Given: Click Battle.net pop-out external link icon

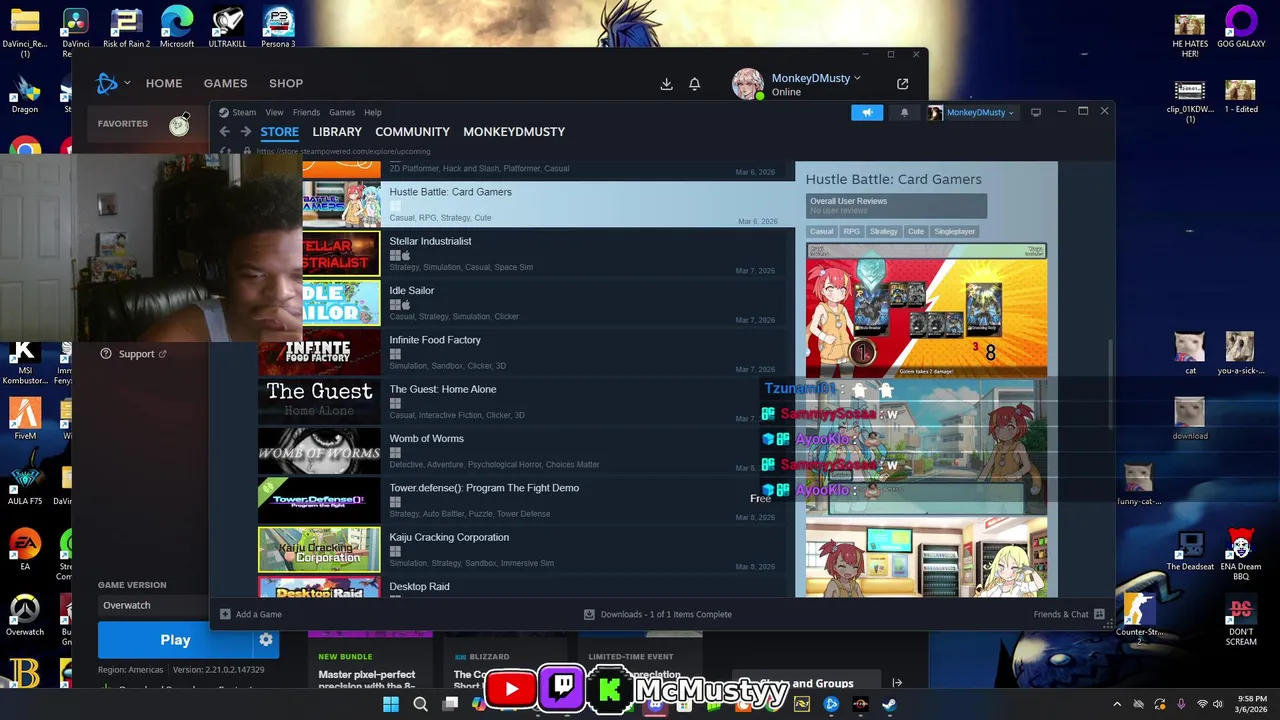Looking at the screenshot, I should pyautogui.click(x=903, y=84).
